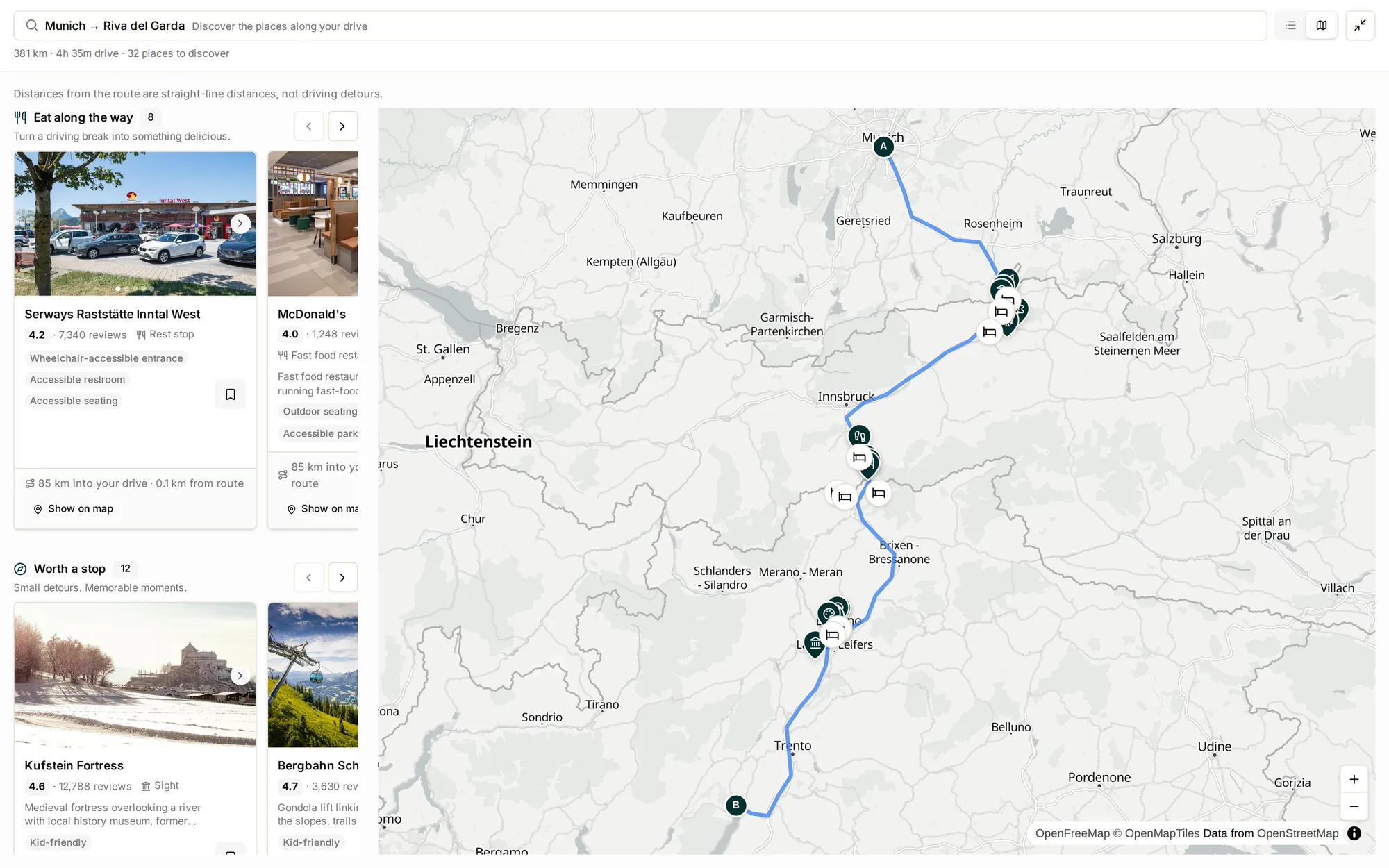The image size is (1389, 868).
Task: Open the McDonald's interior photo
Action: (x=313, y=224)
